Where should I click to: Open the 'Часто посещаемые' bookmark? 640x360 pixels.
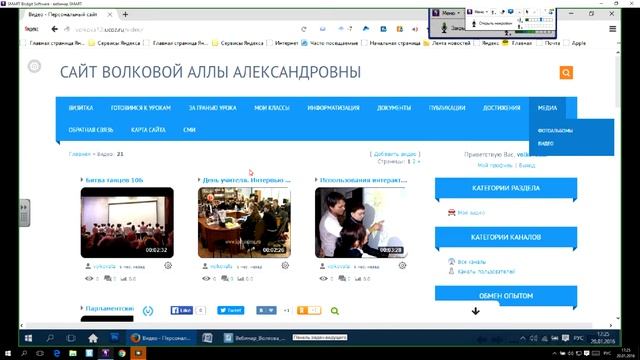[330, 43]
